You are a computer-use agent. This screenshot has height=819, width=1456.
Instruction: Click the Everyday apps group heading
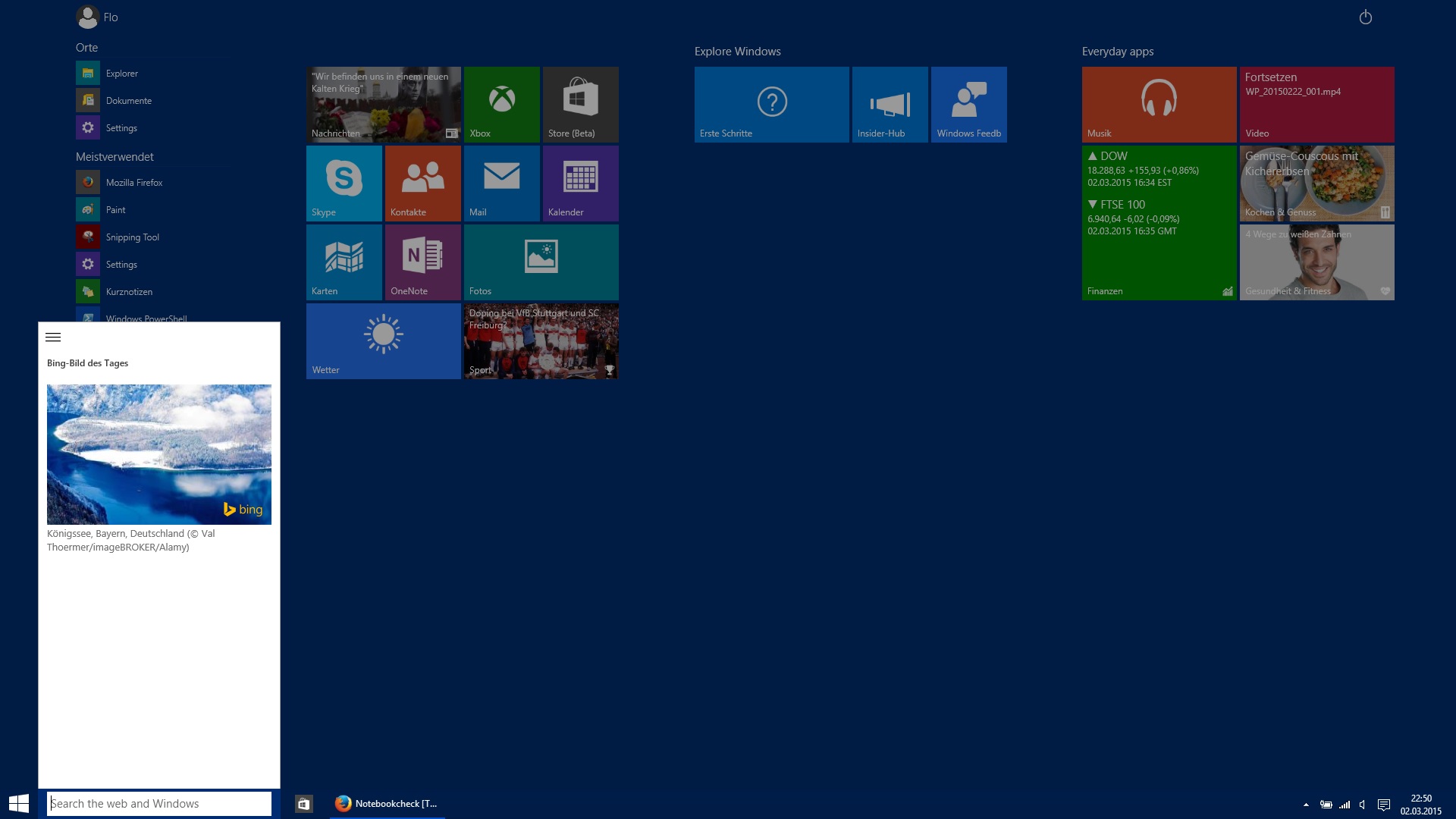(x=1118, y=52)
